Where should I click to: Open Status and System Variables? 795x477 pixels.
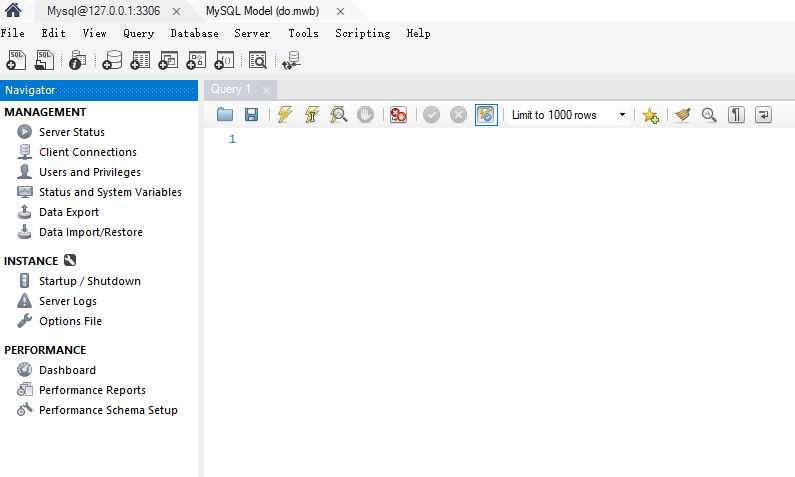(x=110, y=192)
